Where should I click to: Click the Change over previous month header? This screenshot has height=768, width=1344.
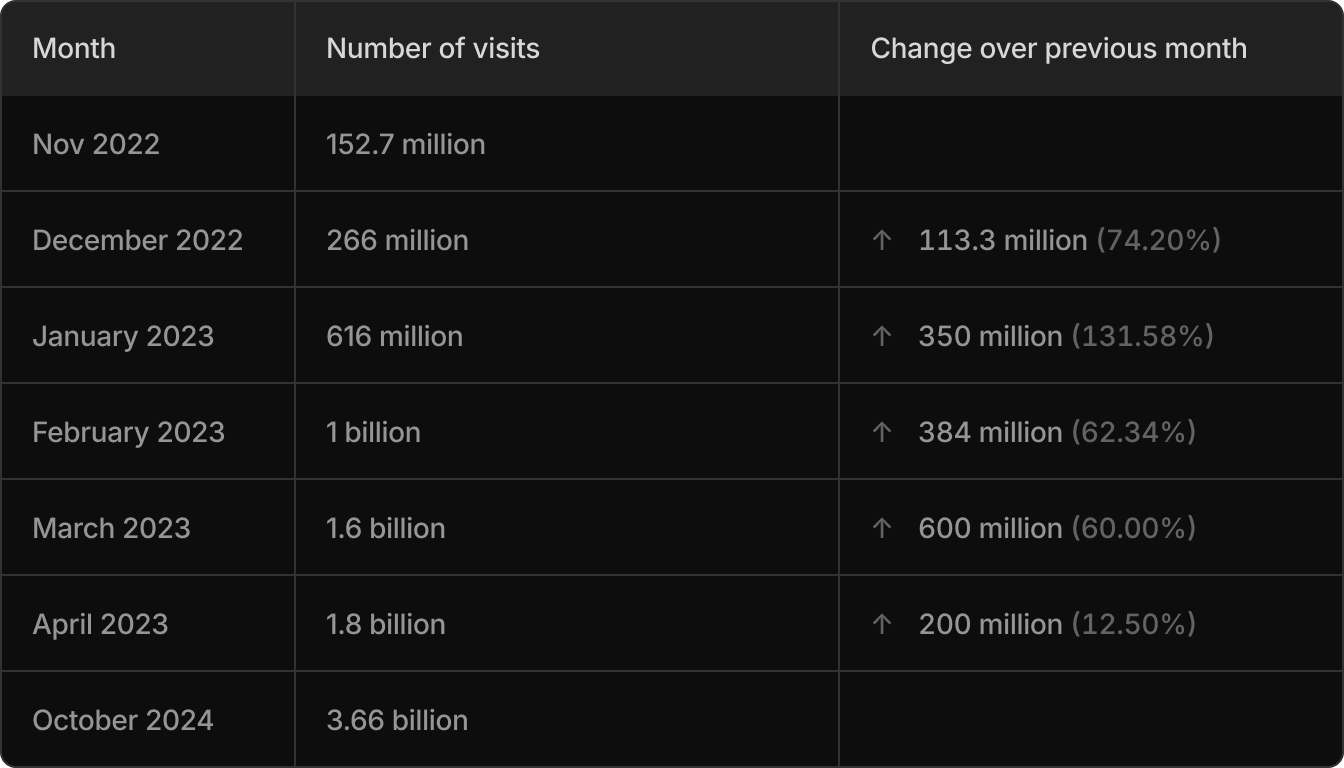(1059, 48)
